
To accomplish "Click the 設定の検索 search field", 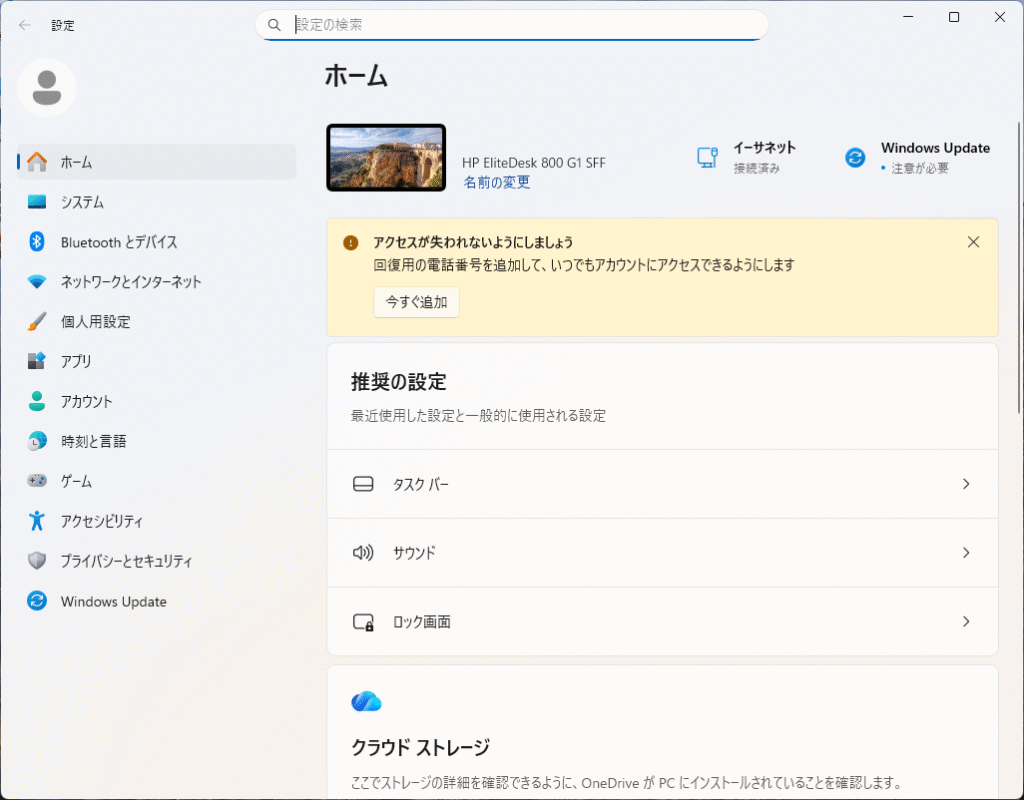I will (520, 25).
